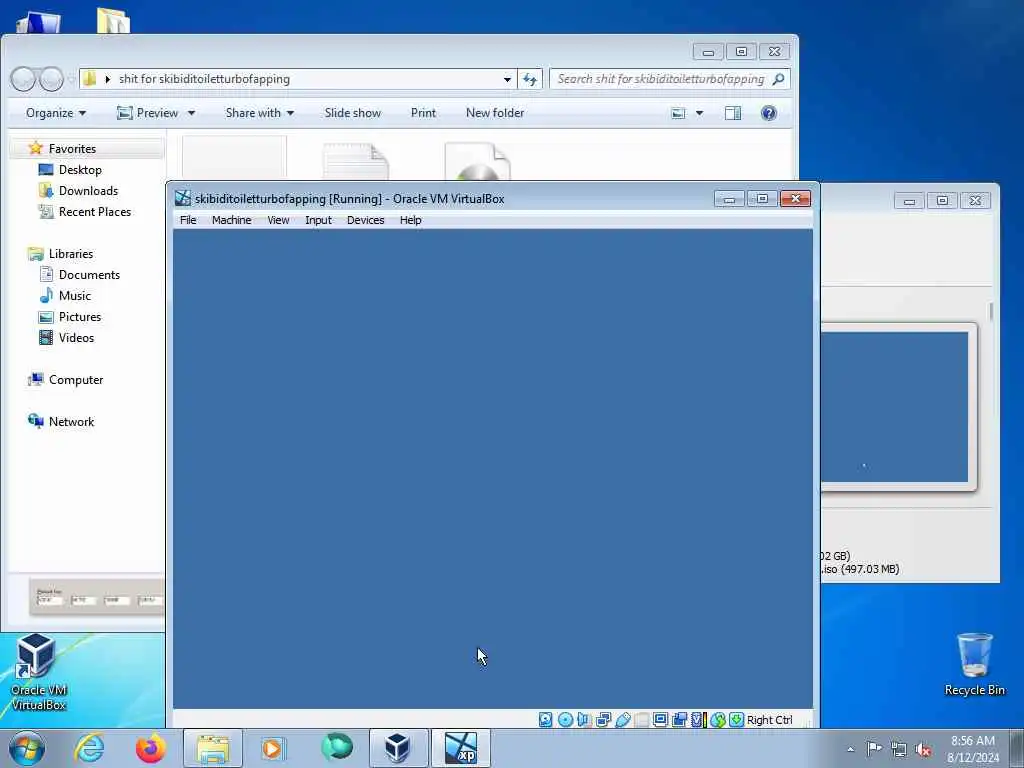Screen dimensions: 1024x768
Task: Click the display indicator in VirtualBox status bar
Action: point(660,720)
